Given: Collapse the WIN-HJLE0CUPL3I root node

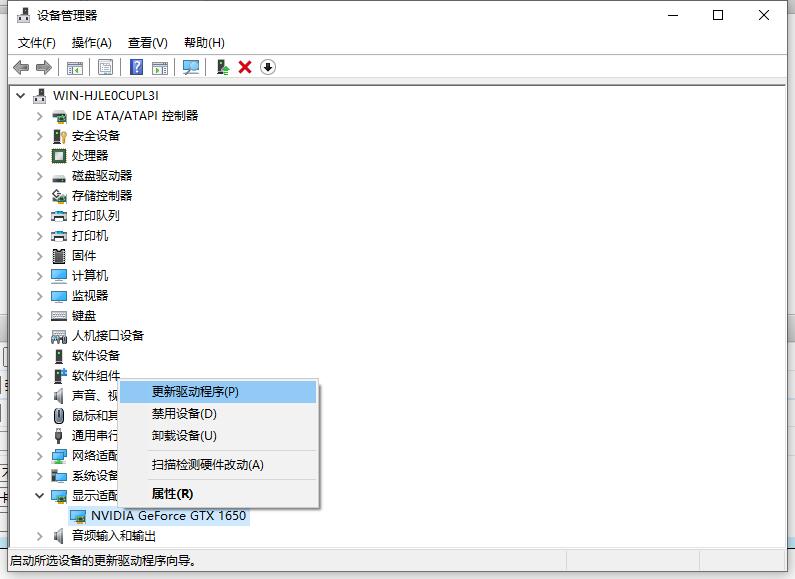Looking at the screenshot, I should click(21, 95).
